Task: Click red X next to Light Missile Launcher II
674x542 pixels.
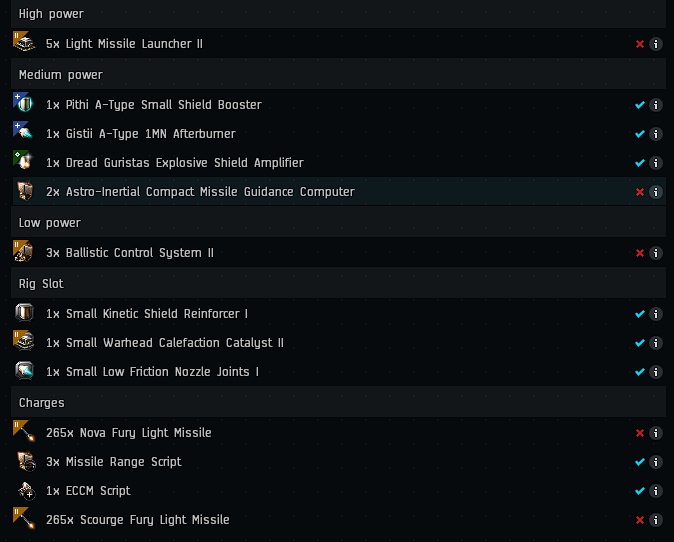Action: 640,44
